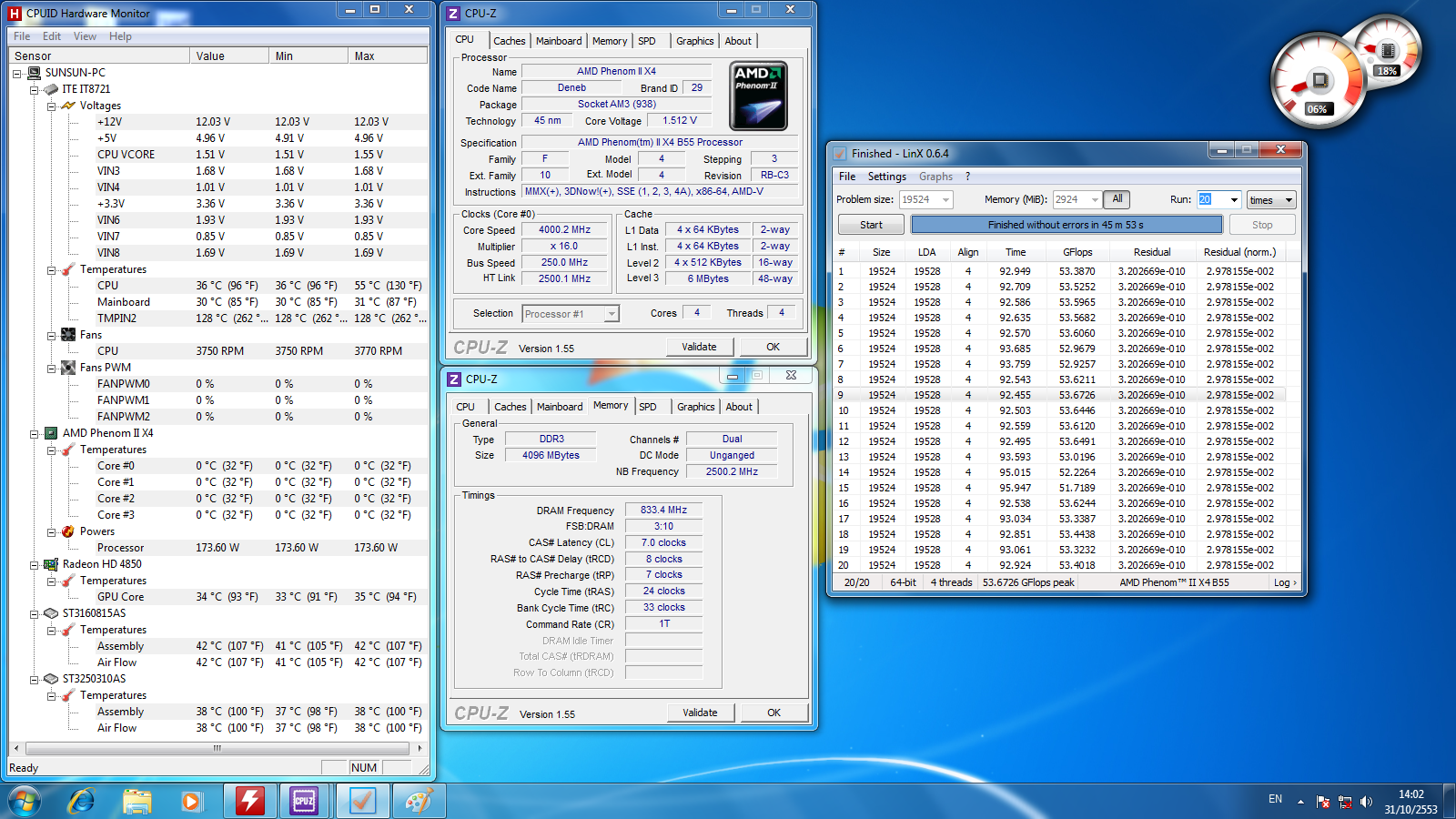Collapse the Voltages tree node
The width and height of the screenshot is (1456, 819).
point(52,106)
